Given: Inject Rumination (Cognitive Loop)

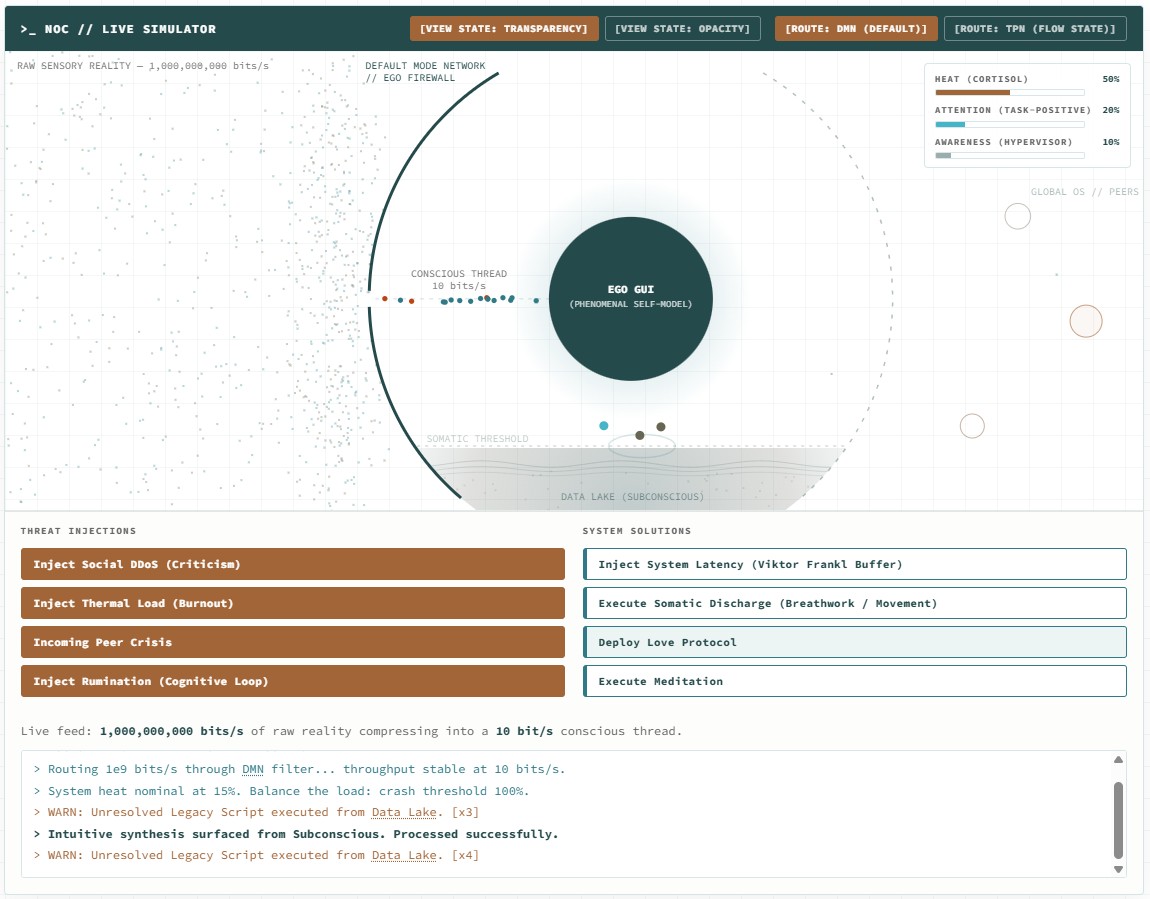Looking at the screenshot, I should (x=293, y=680).
